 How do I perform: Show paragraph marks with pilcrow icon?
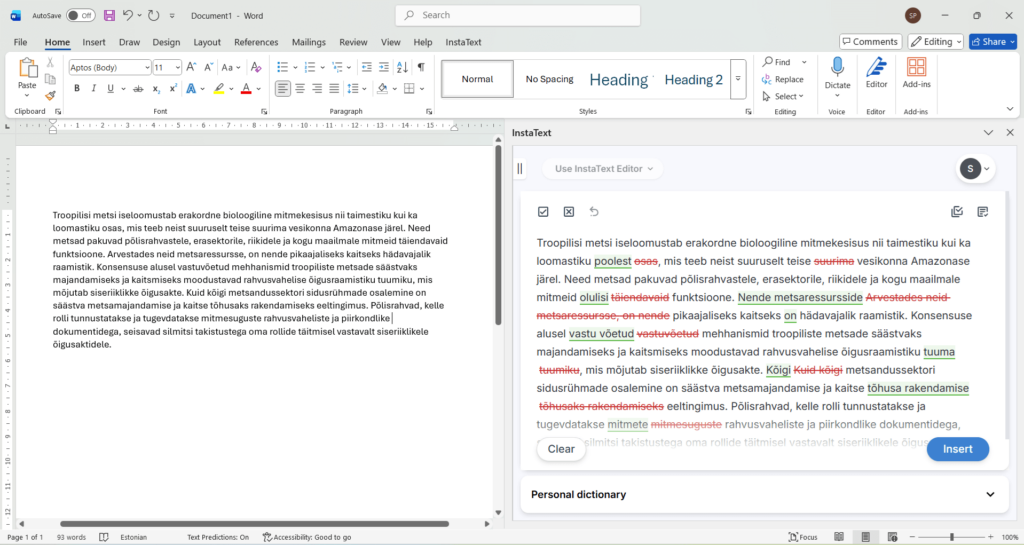tap(421, 67)
